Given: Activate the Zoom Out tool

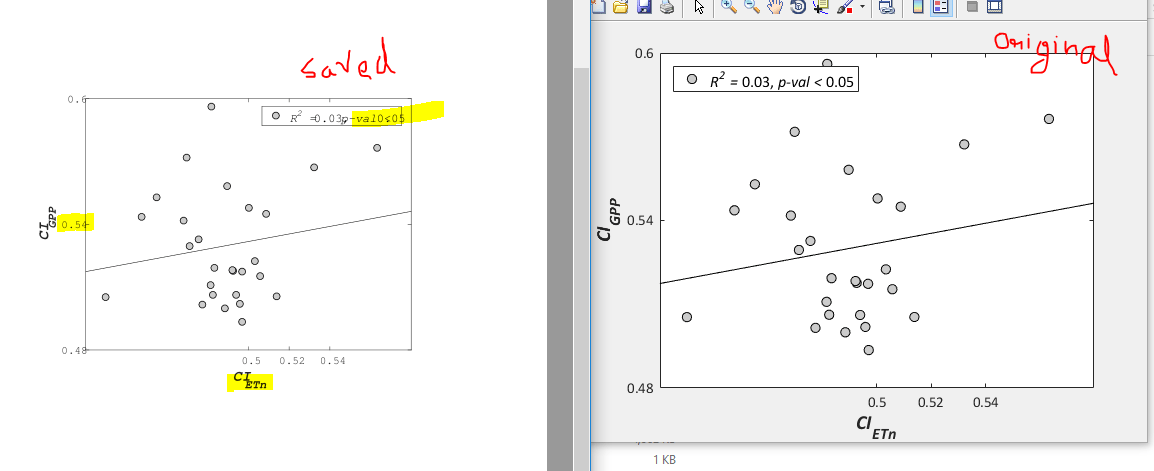Looking at the screenshot, I should pyautogui.click(x=751, y=7).
